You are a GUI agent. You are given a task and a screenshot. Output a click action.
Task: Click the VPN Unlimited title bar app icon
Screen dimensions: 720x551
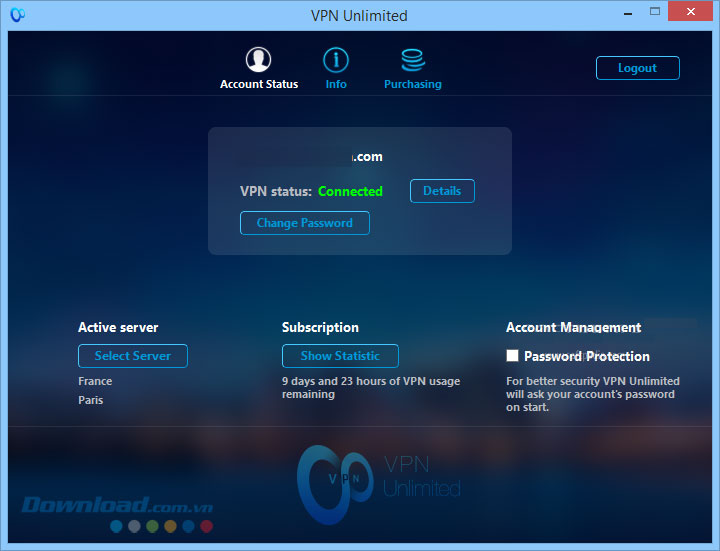click(x=17, y=15)
